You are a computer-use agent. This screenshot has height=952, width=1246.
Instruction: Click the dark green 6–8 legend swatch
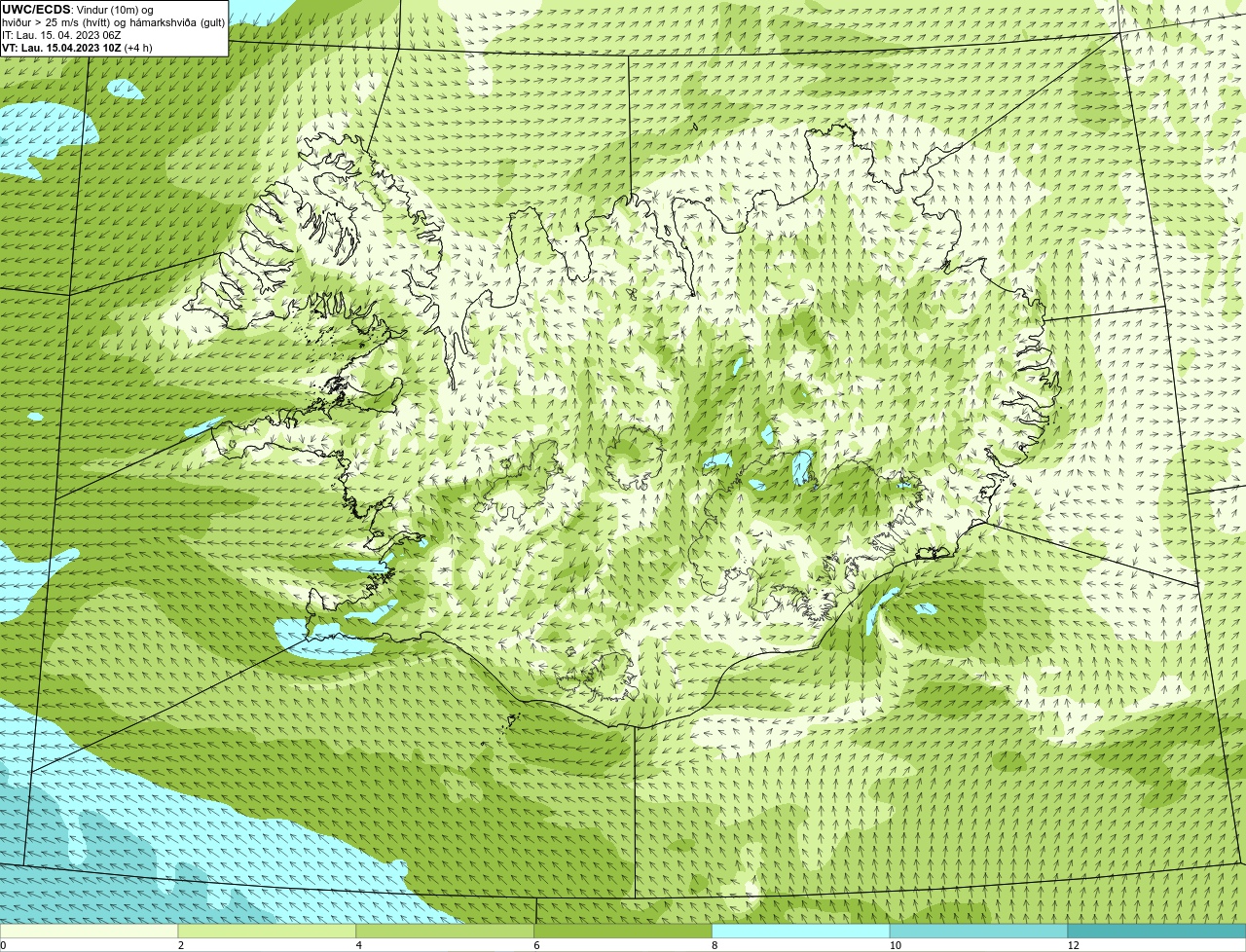pos(623,932)
